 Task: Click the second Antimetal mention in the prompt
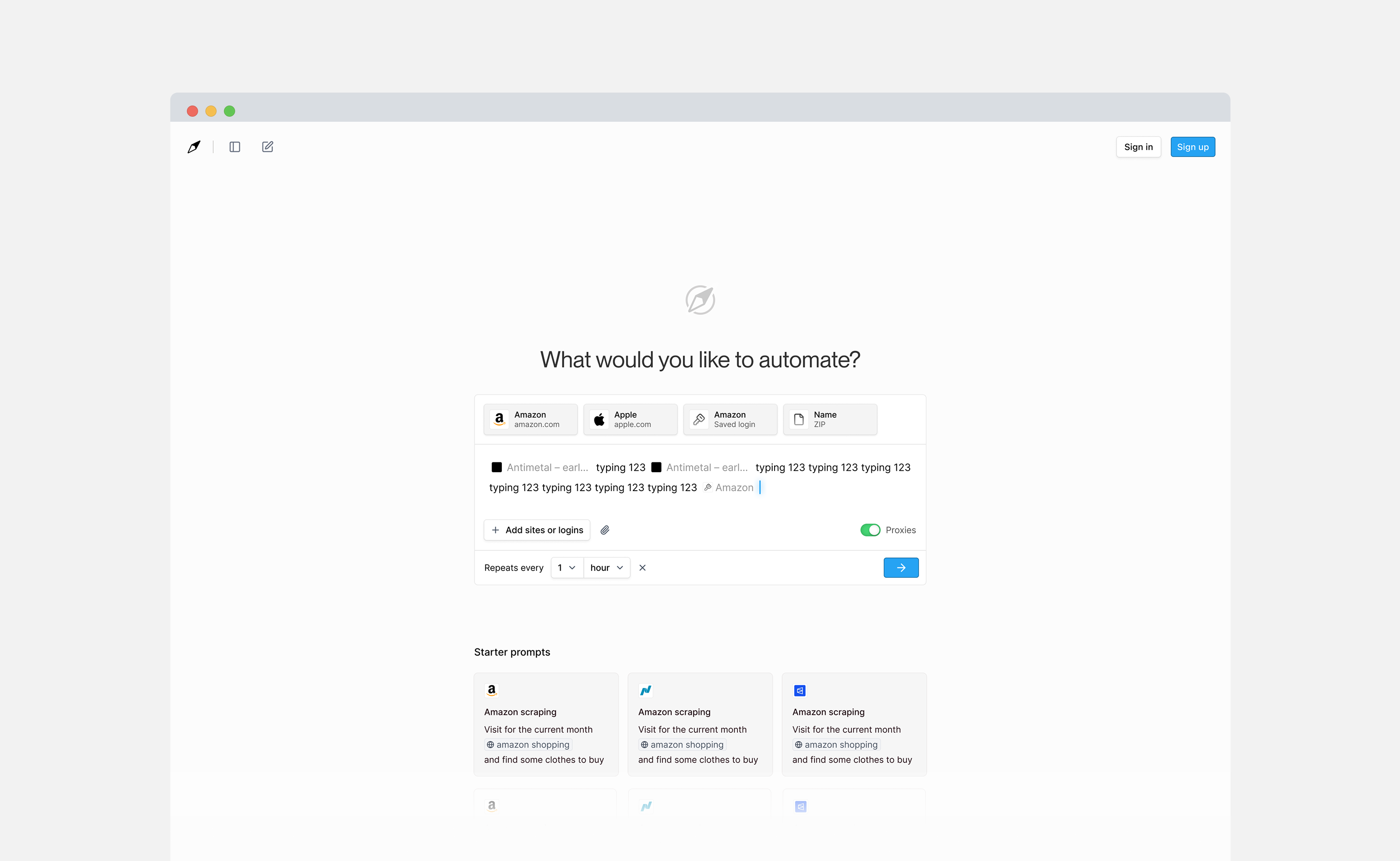(699, 468)
